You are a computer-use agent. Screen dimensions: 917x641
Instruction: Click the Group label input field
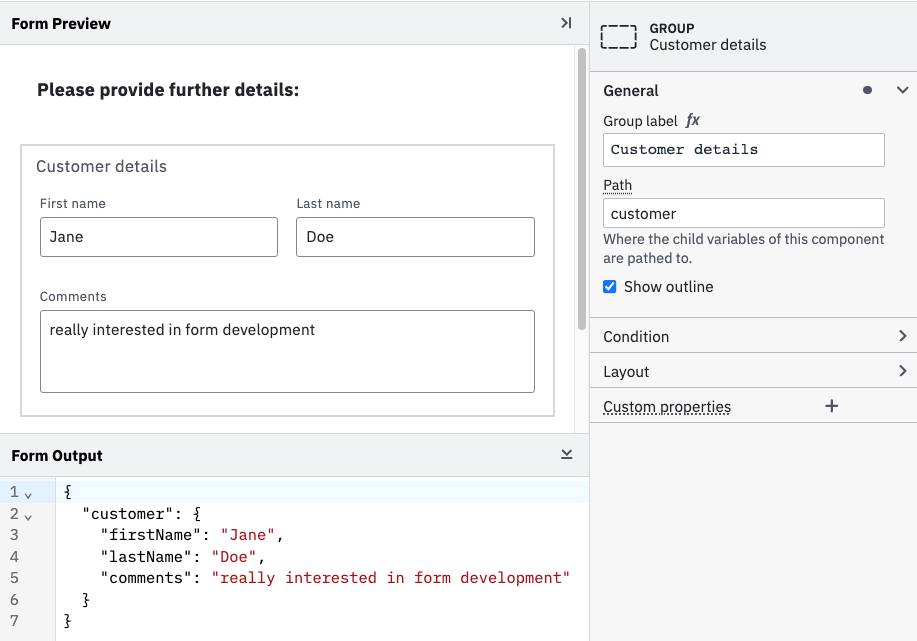(743, 150)
